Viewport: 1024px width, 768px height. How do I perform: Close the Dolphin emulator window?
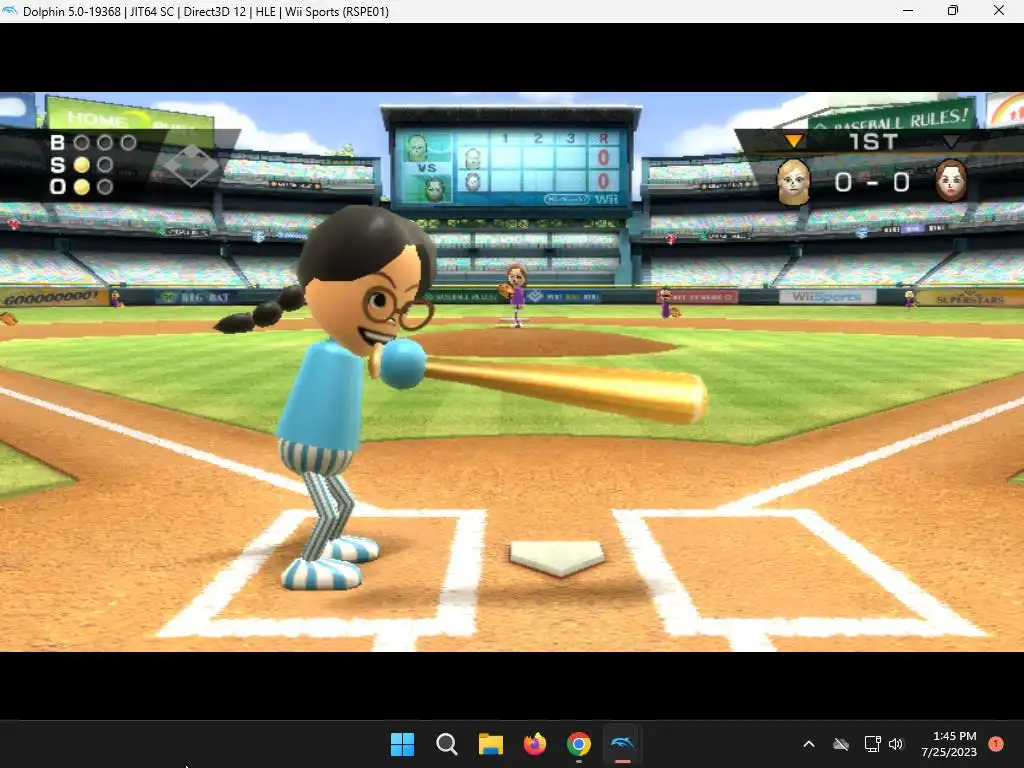click(x=999, y=10)
